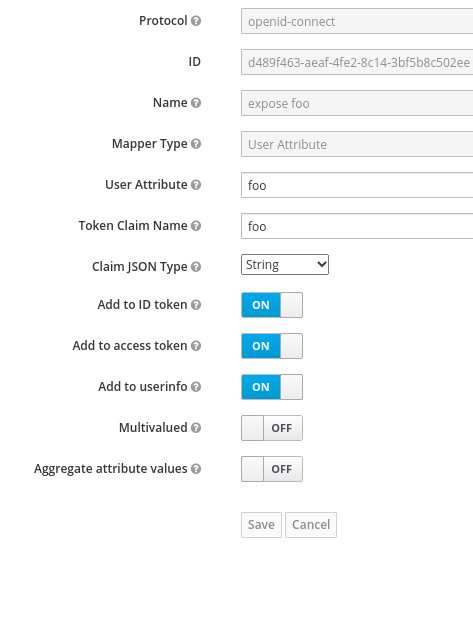Image resolution: width=473 pixels, height=619 pixels.
Task: Click the Save button
Action: click(x=261, y=525)
